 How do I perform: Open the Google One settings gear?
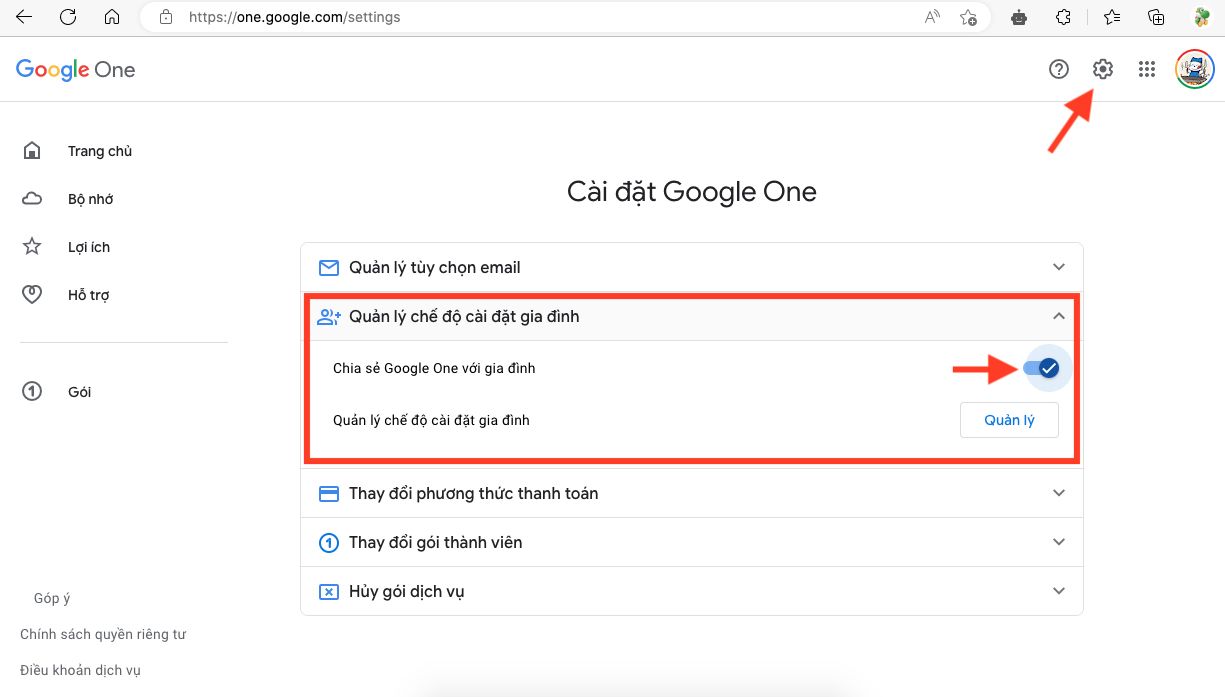(1103, 69)
